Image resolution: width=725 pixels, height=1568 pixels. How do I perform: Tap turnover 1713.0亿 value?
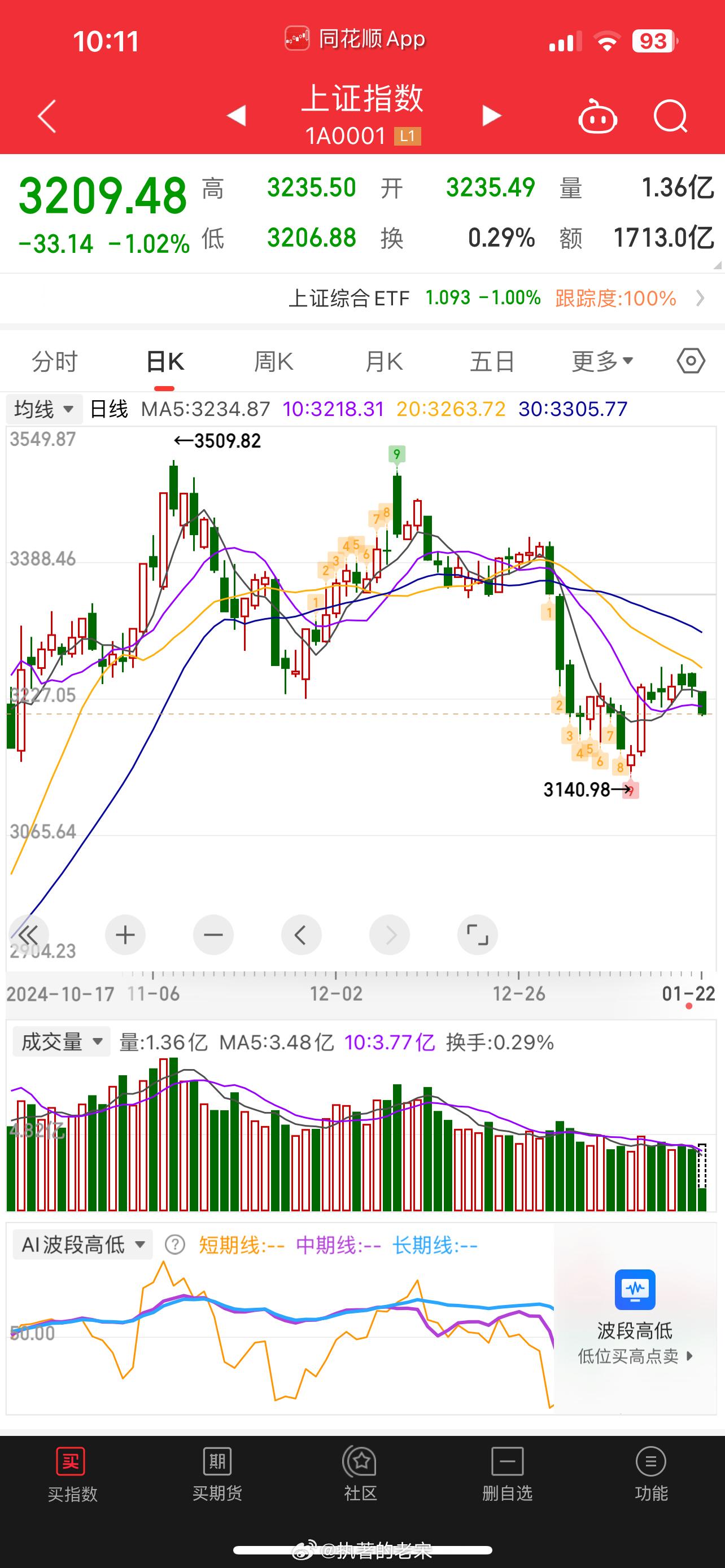(663, 238)
